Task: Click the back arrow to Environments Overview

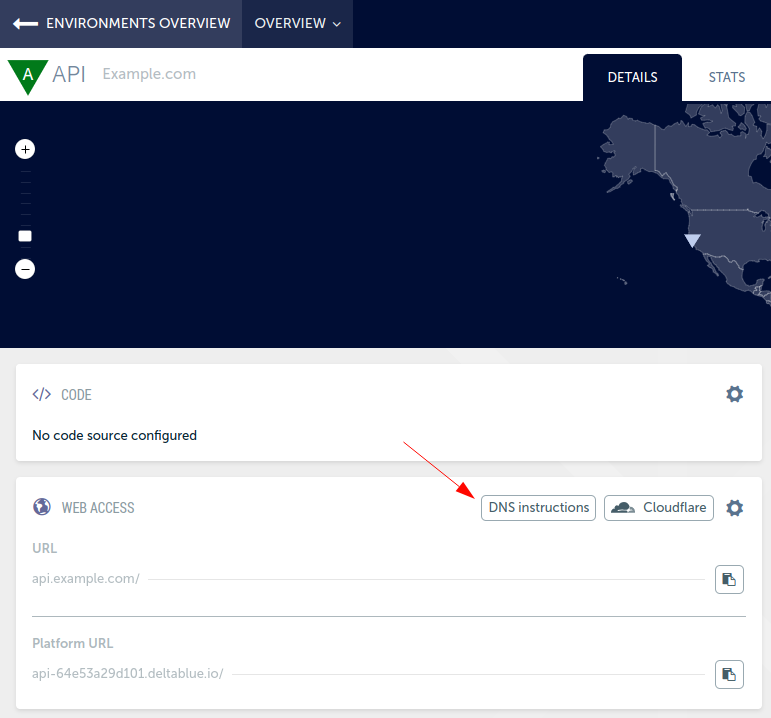Action: pyautogui.click(x=25, y=23)
